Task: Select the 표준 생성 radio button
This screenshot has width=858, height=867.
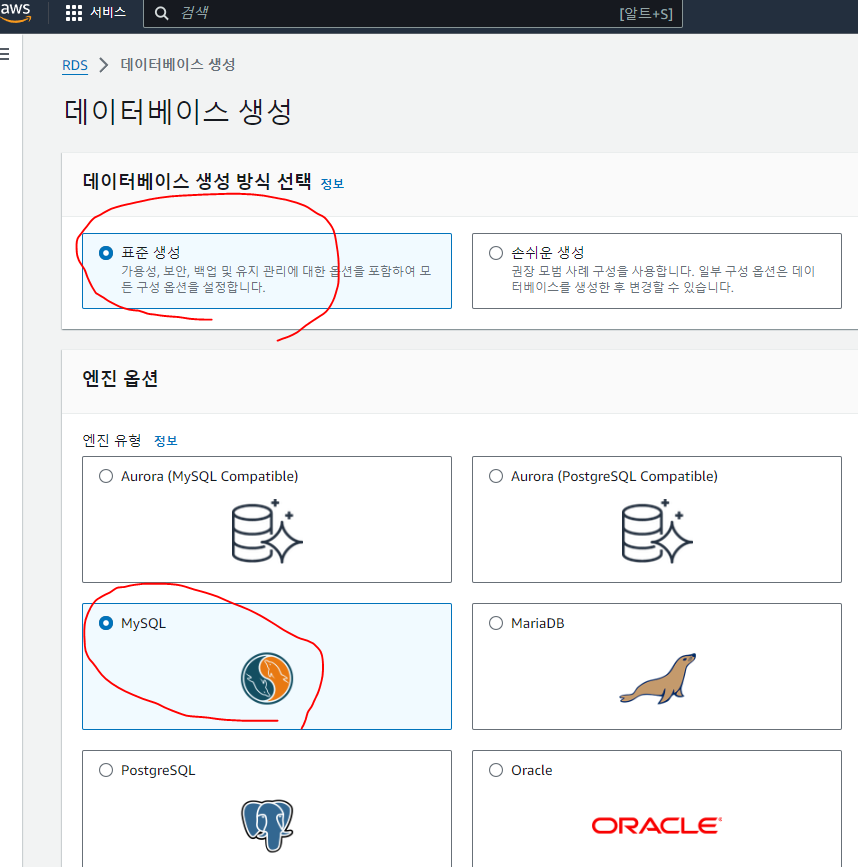Action: (106, 253)
